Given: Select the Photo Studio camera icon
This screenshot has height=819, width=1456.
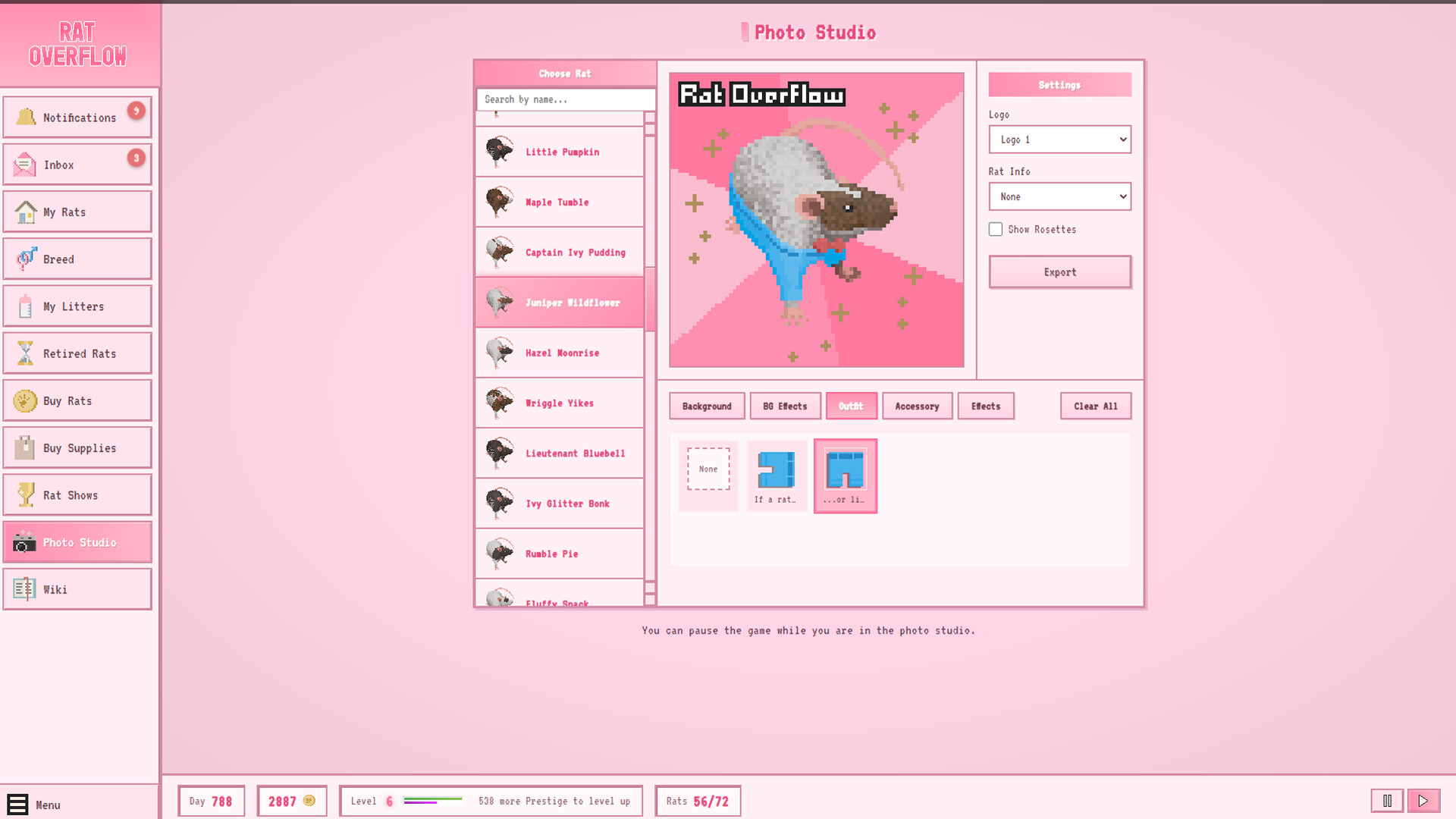Looking at the screenshot, I should pyautogui.click(x=26, y=541).
